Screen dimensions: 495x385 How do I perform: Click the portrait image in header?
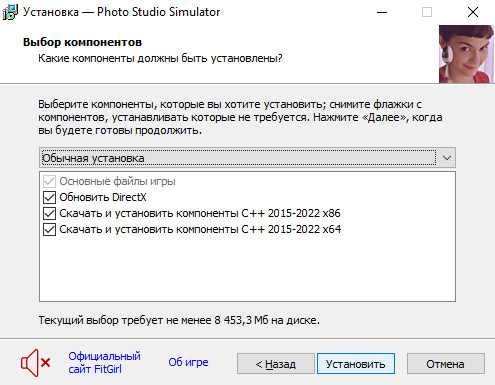(466, 54)
